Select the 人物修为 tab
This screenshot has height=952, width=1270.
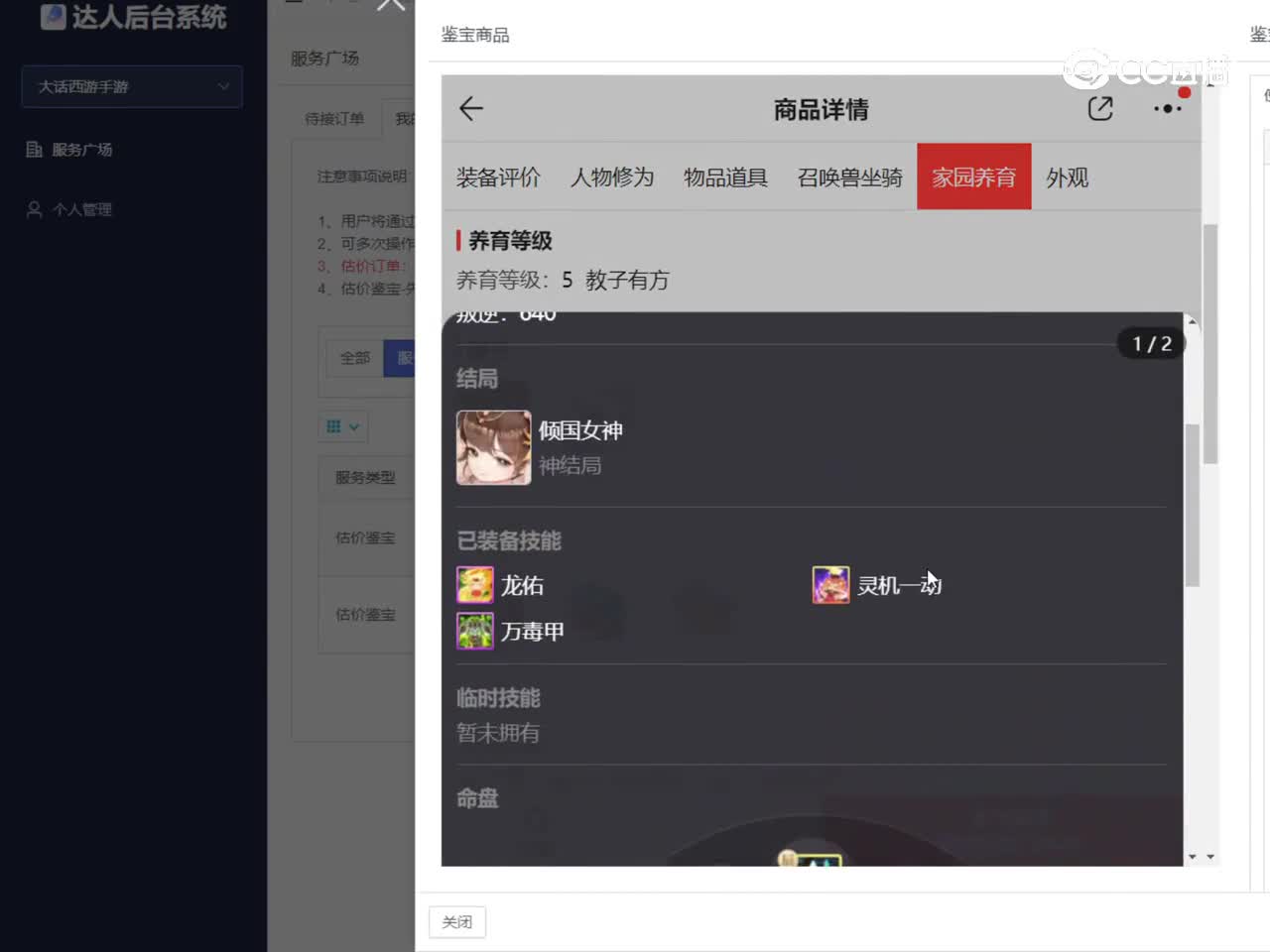612,178
